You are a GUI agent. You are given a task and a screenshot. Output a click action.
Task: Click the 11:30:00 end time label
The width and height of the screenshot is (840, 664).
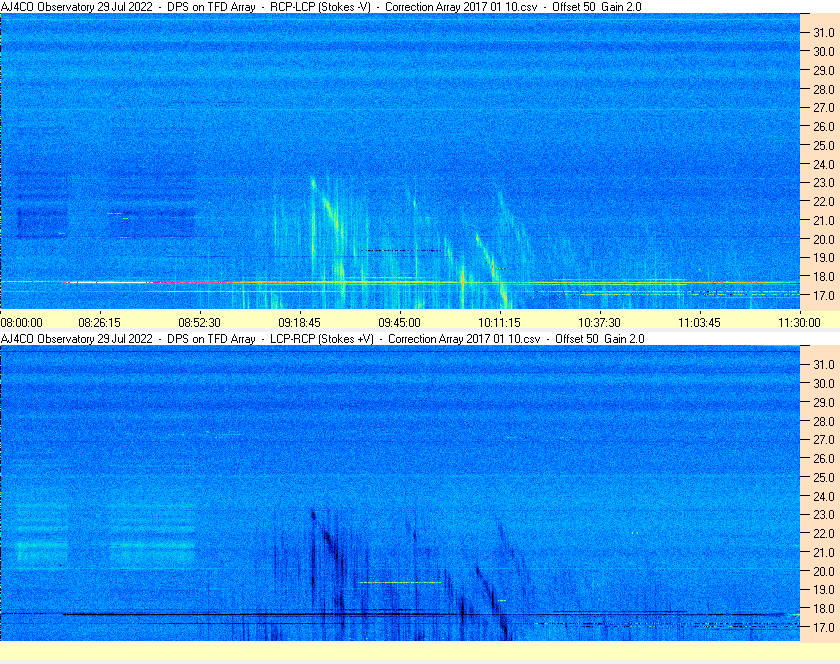coord(799,323)
